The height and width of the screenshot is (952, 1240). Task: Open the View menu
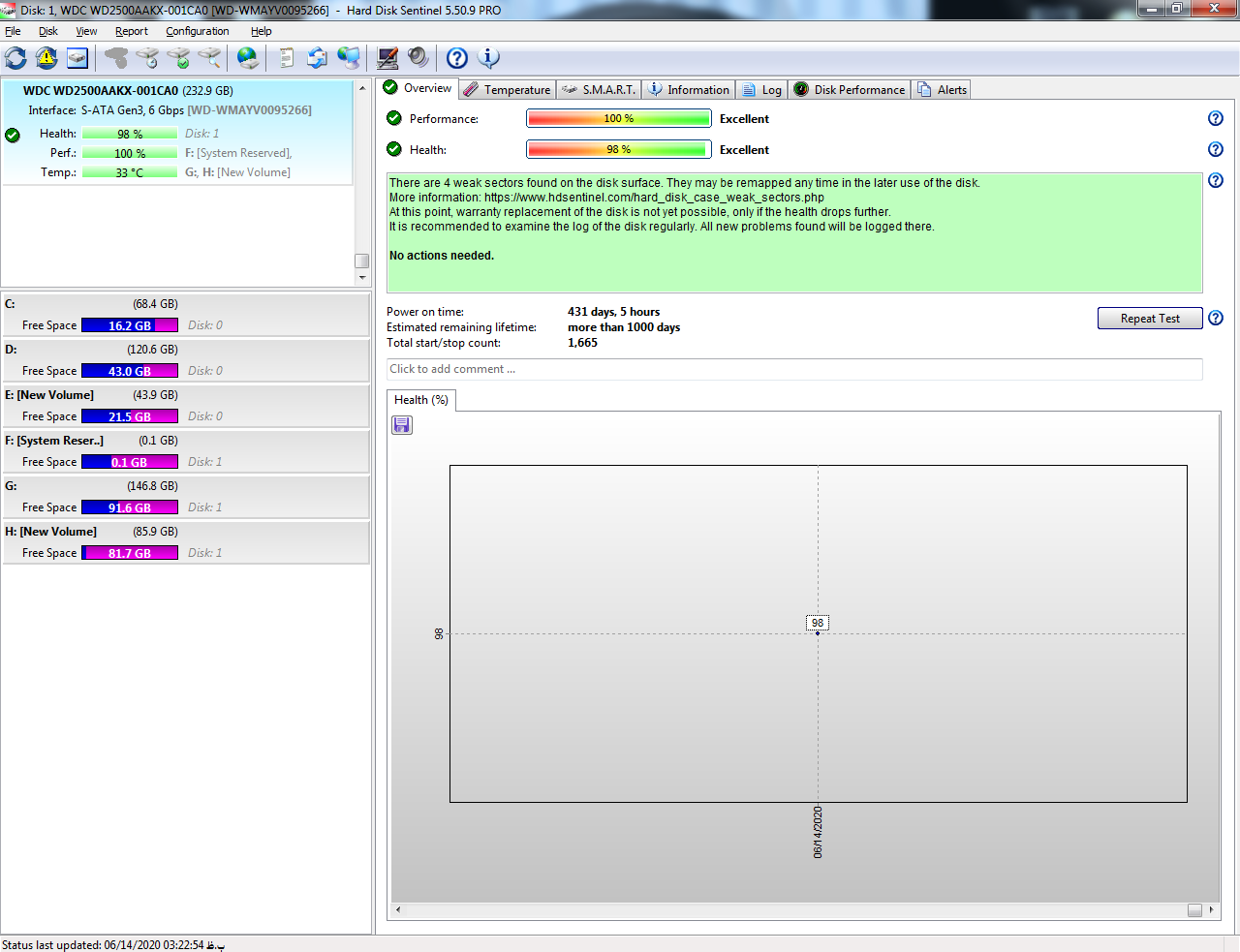tap(86, 31)
